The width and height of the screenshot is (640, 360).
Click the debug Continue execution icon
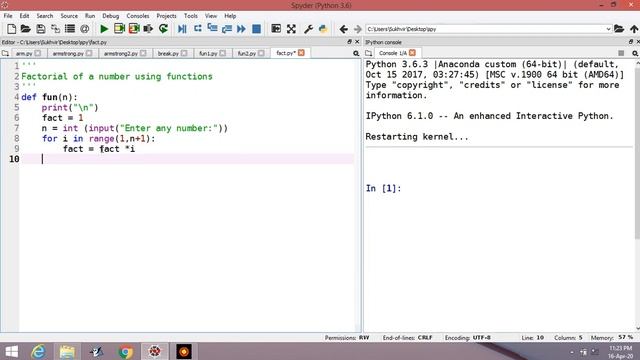click(241, 29)
